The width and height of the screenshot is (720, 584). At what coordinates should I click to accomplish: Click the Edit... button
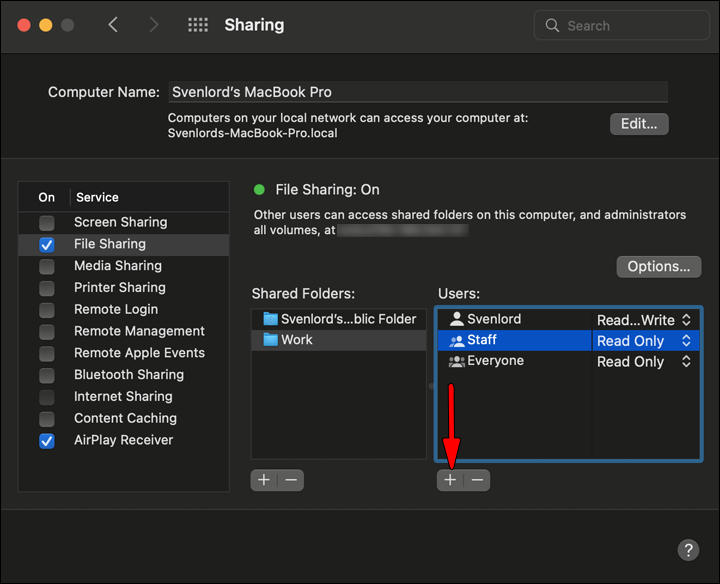coord(639,124)
